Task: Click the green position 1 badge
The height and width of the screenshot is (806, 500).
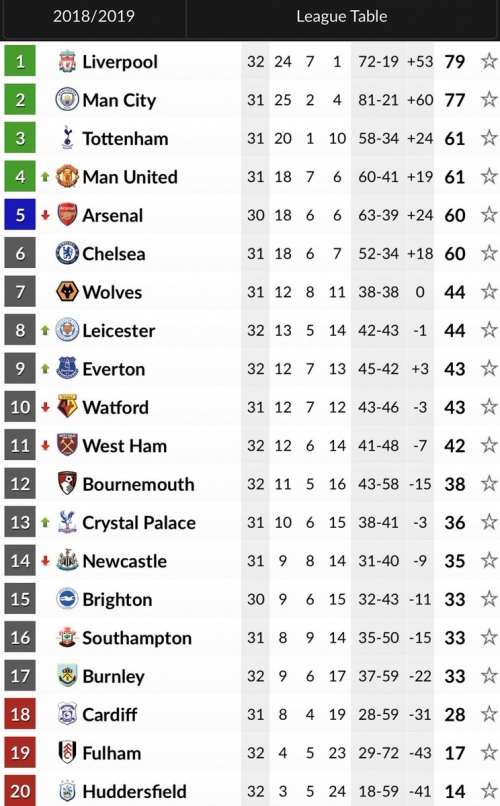Action: [x=20, y=61]
